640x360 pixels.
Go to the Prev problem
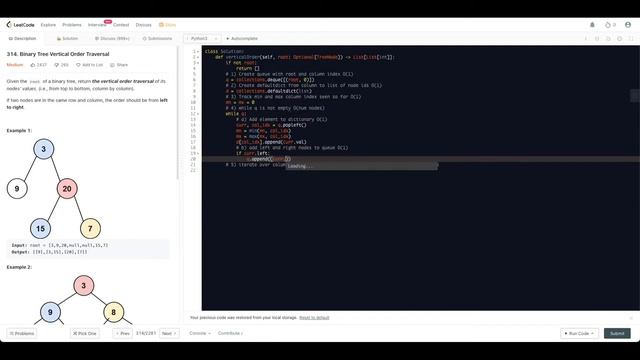[122, 333]
